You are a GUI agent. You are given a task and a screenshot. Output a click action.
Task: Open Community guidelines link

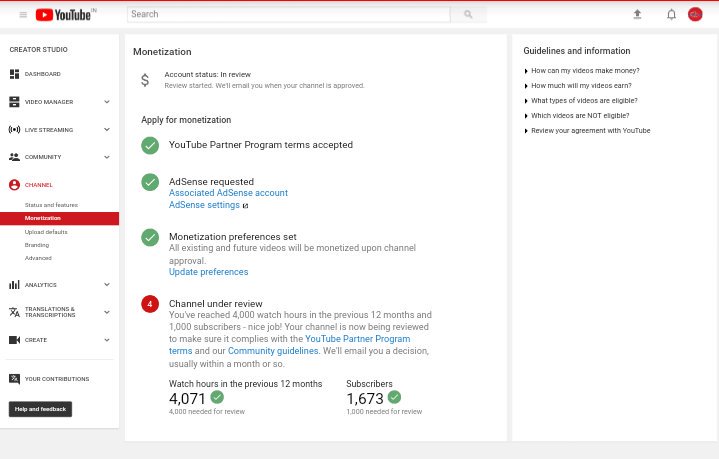(x=273, y=351)
